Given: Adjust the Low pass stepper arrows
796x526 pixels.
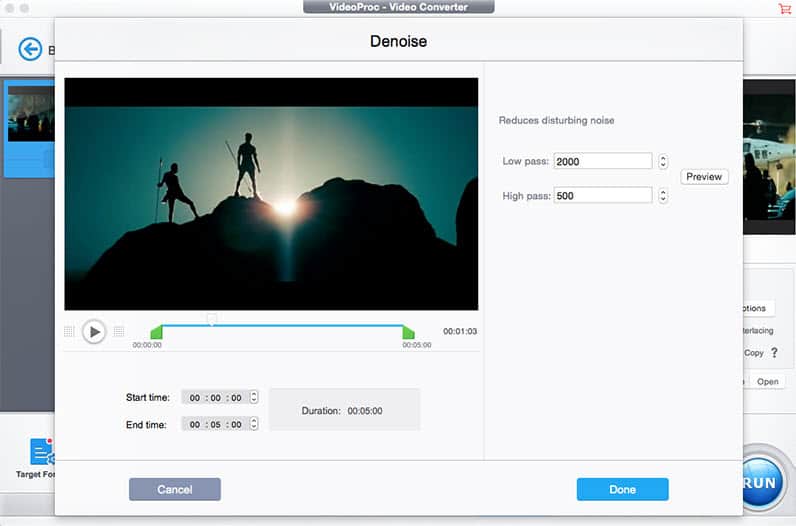Looking at the screenshot, I should point(662,161).
